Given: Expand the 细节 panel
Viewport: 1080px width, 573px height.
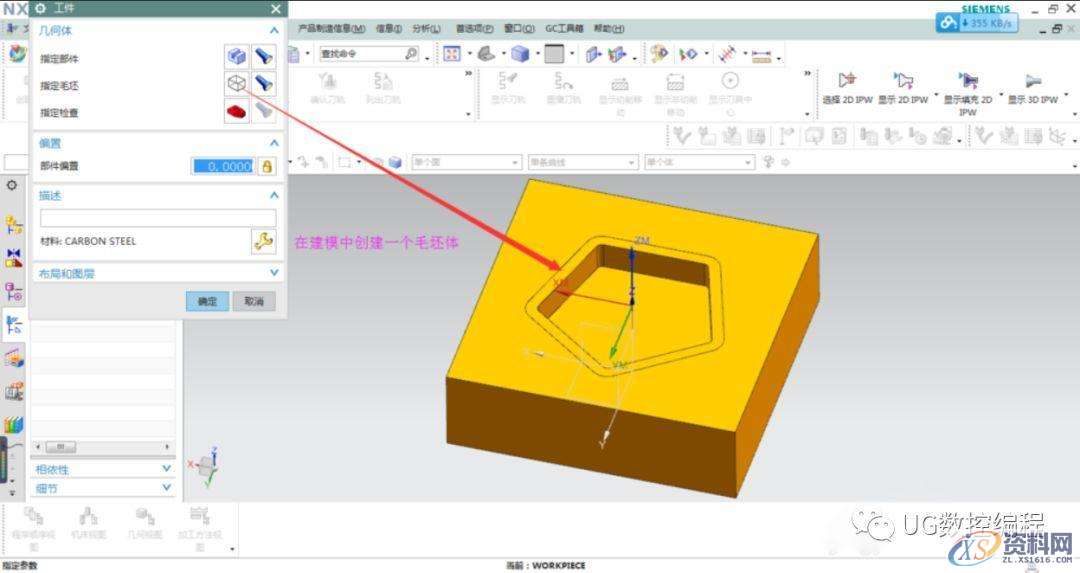Looking at the screenshot, I should point(167,487).
